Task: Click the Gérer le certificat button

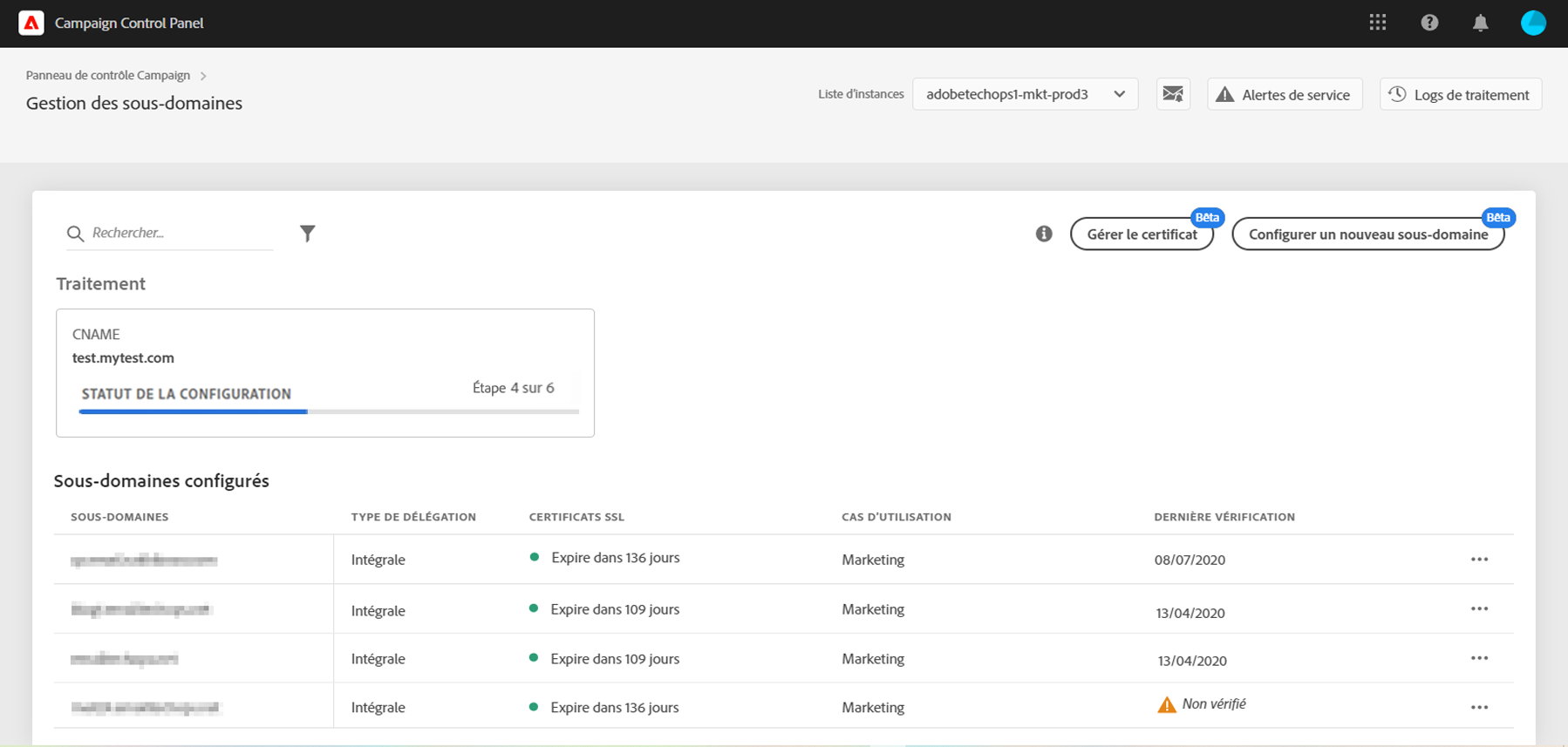Action: coord(1142,234)
